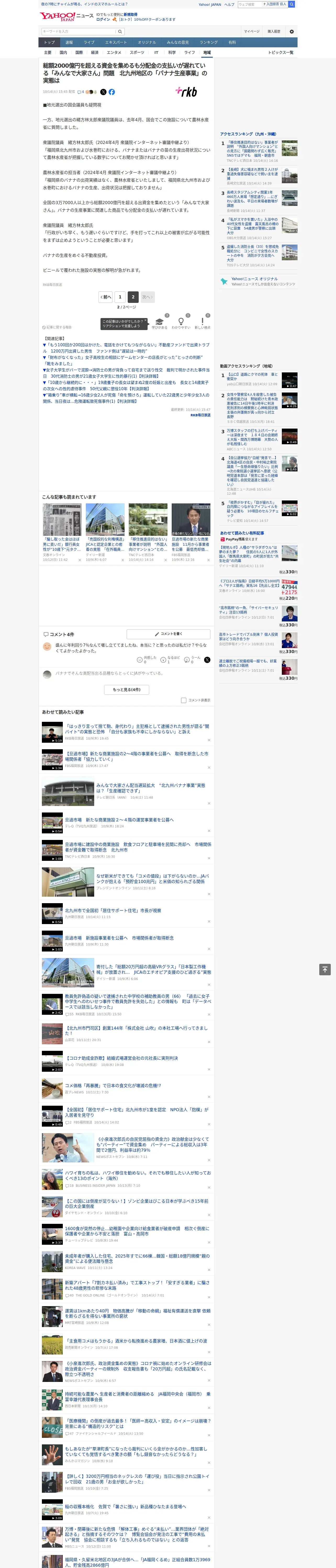Viewport: 336px width, 1568px height.
Task: Click もっと見る(4件) comments button
Action: pyautogui.click(x=127, y=690)
